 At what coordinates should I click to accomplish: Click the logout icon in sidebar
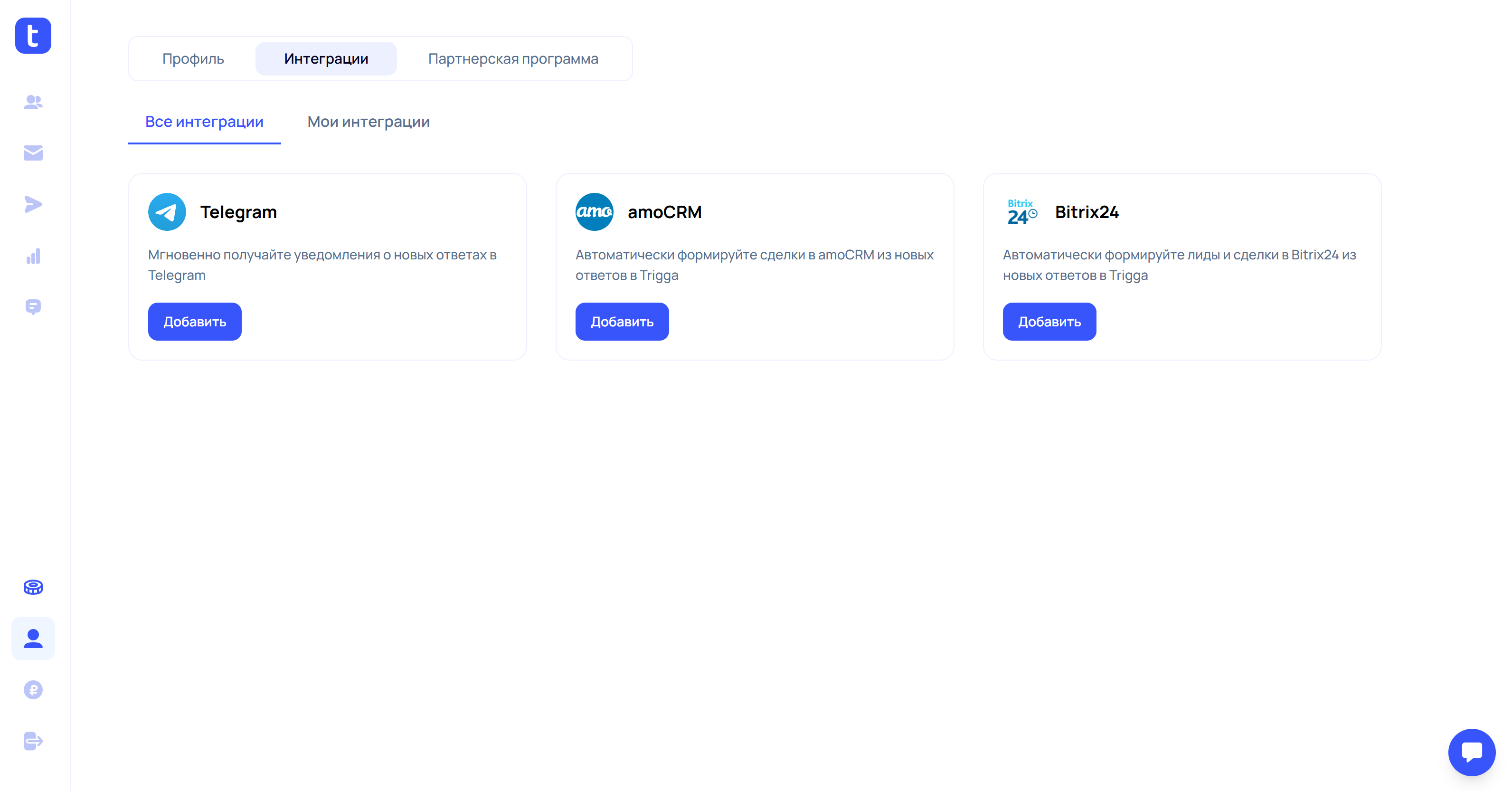click(33, 741)
